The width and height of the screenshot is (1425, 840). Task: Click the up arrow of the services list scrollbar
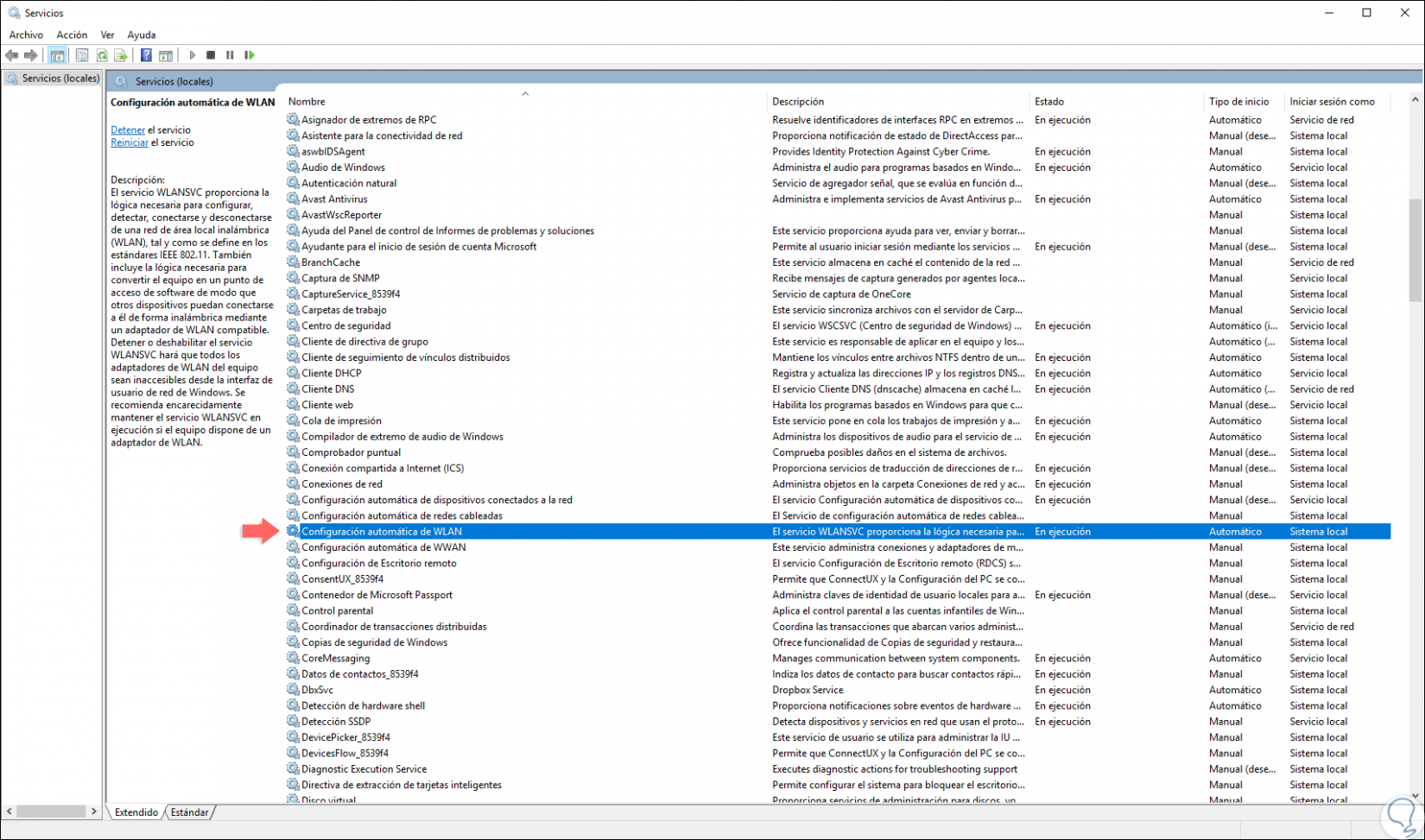pos(1415,100)
